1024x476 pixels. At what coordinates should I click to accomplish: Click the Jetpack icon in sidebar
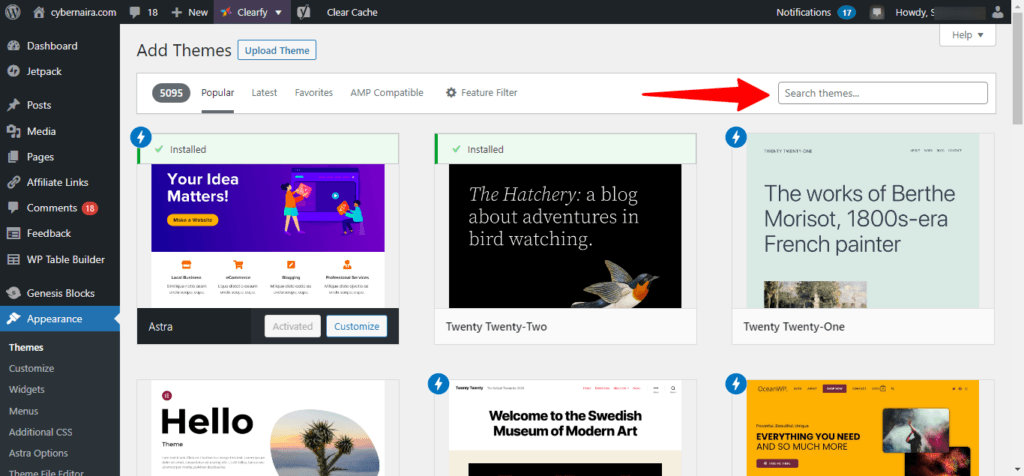13,71
